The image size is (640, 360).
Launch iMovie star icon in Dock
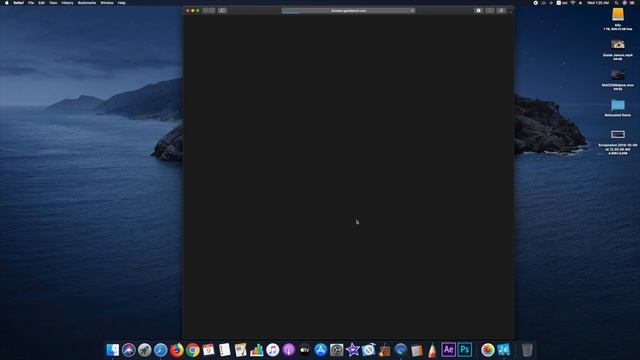[352, 350]
